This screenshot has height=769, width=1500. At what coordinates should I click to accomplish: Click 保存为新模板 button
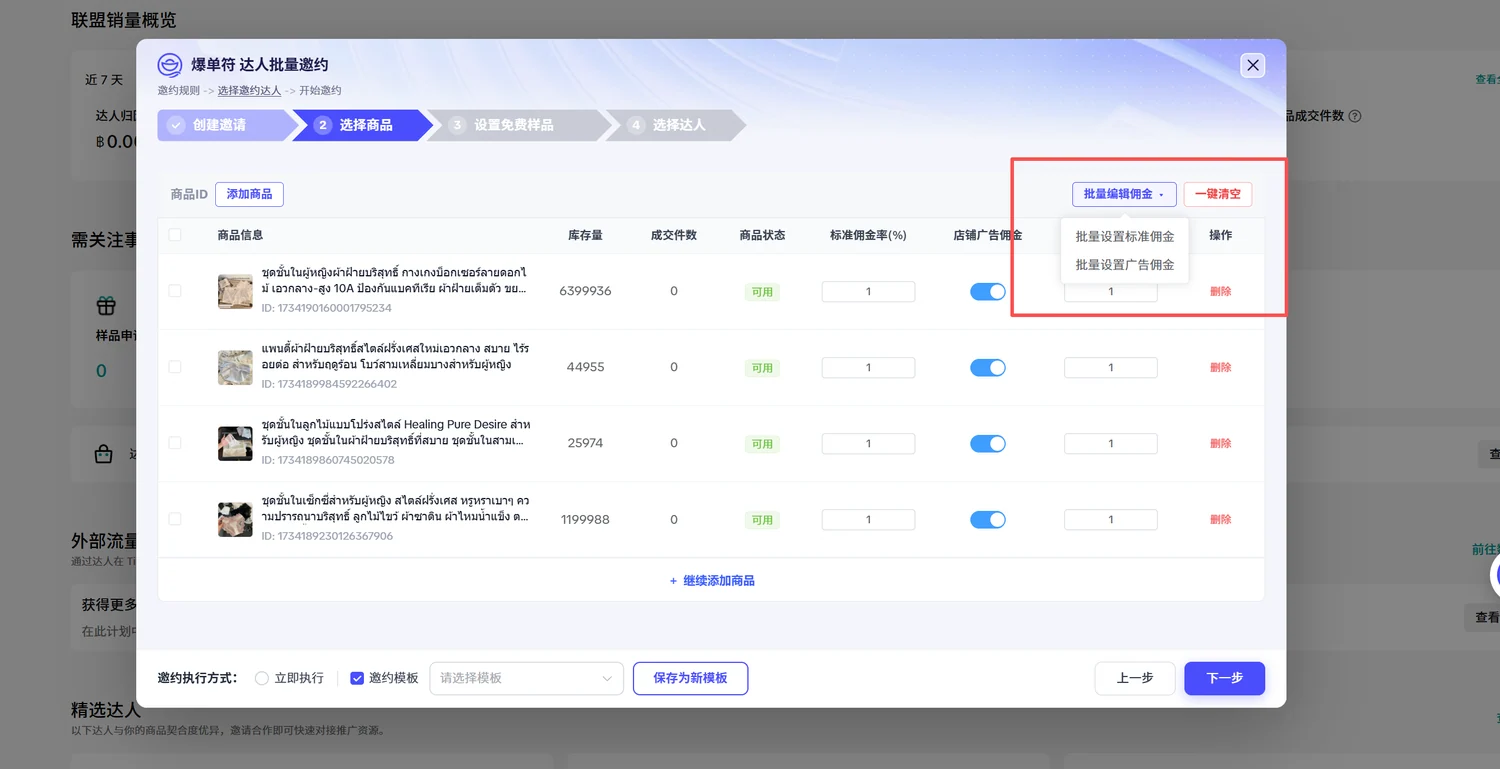tap(690, 678)
